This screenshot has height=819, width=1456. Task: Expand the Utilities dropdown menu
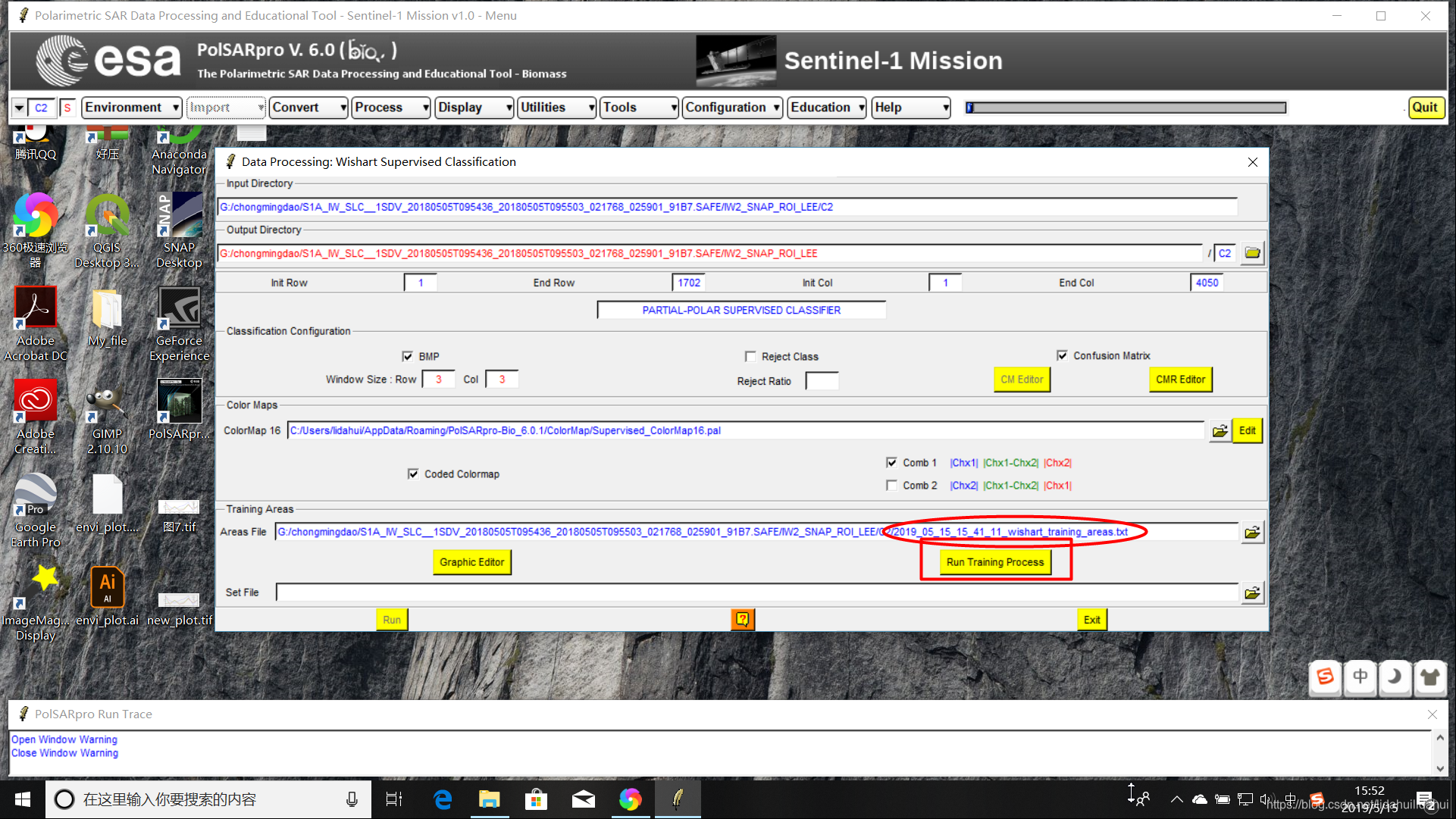pos(557,108)
